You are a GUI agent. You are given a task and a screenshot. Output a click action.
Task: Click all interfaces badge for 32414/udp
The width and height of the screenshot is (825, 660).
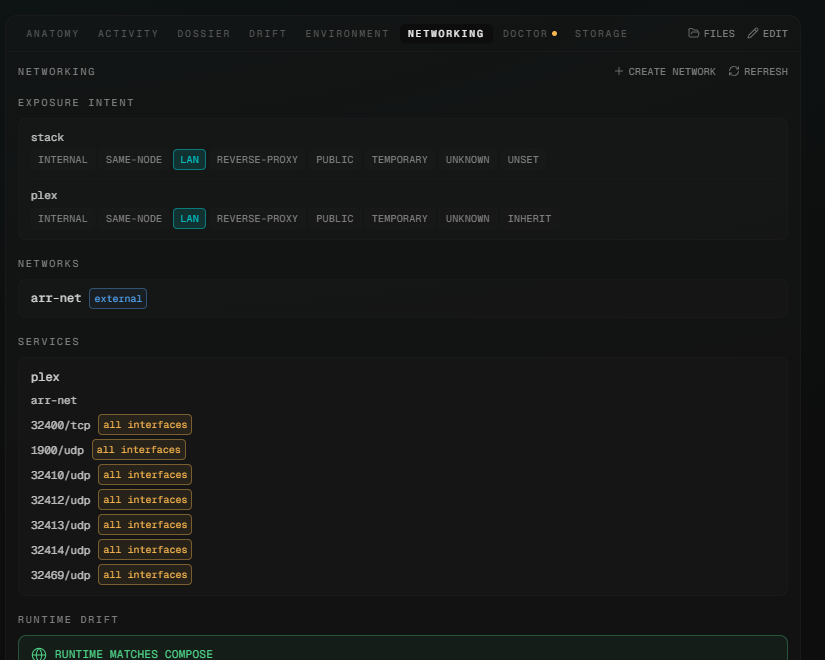pyautogui.click(x=145, y=549)
